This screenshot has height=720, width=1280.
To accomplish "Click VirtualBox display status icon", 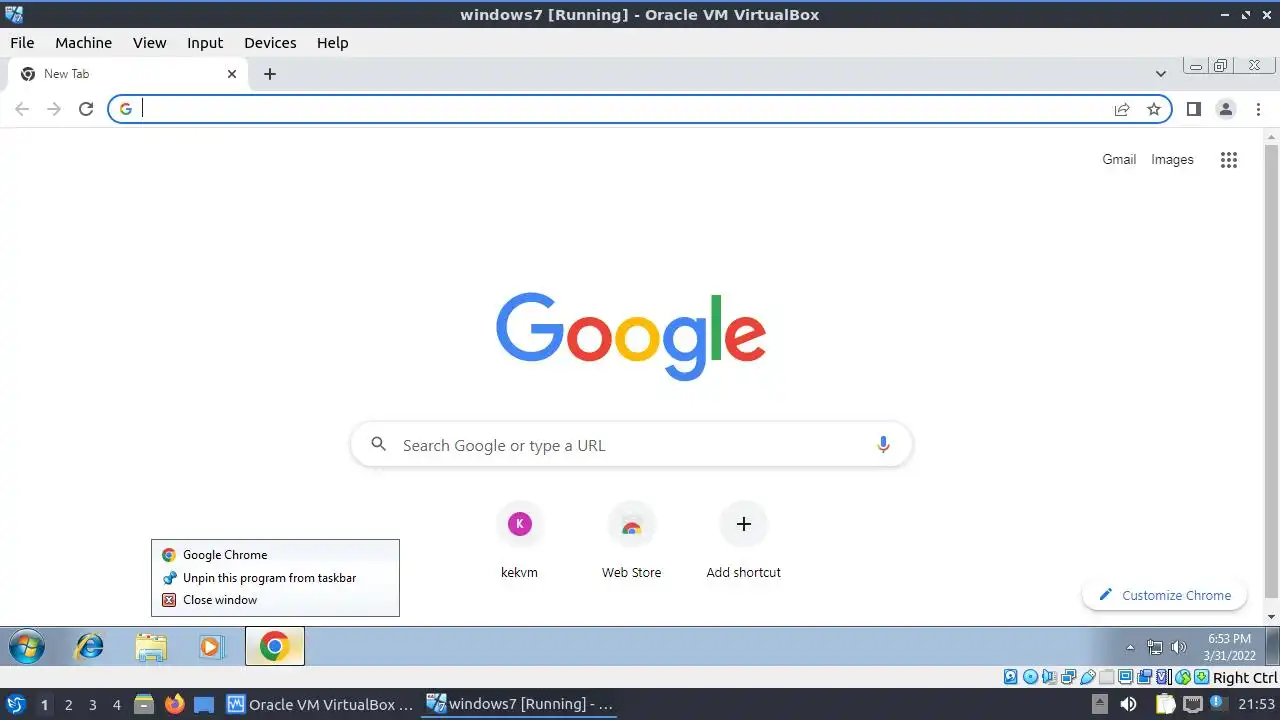I will pyautogui.click(x=1125, y=677).
